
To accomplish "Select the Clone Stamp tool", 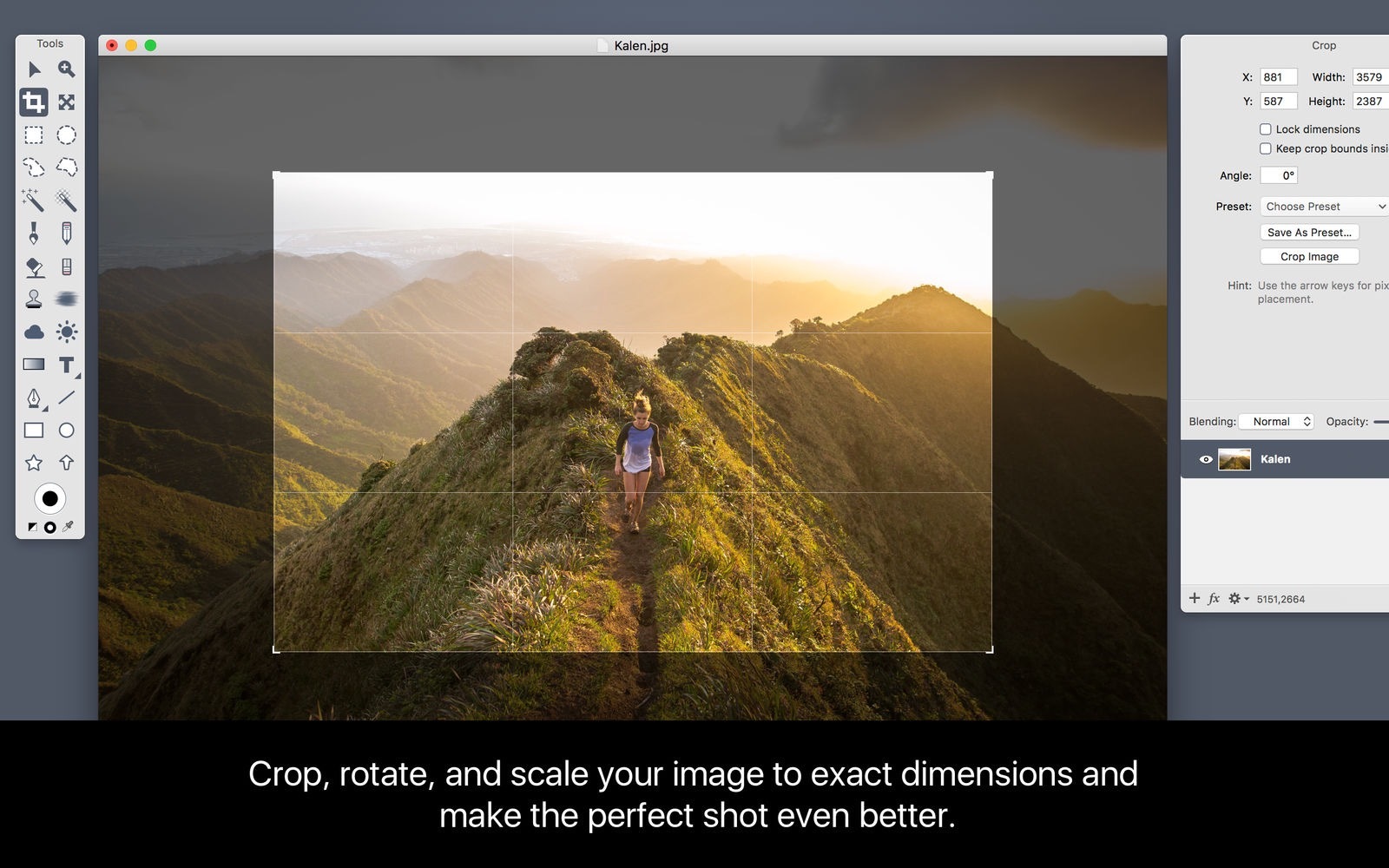I will 34,299.
